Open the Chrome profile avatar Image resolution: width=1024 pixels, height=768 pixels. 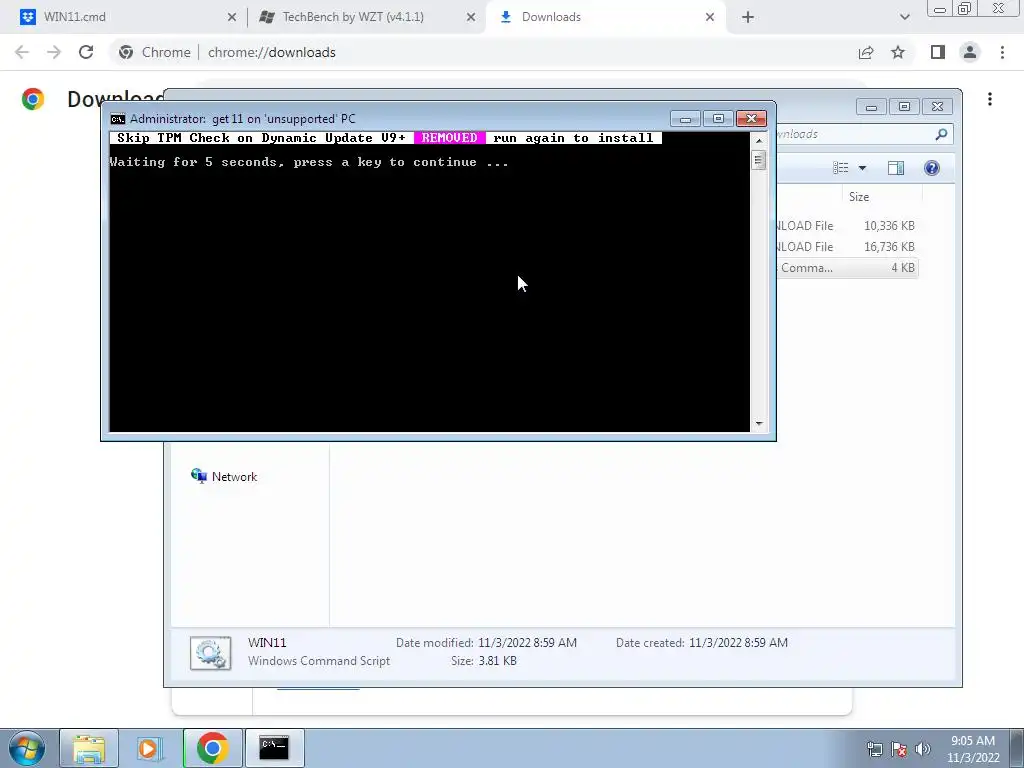click(970, 52)
